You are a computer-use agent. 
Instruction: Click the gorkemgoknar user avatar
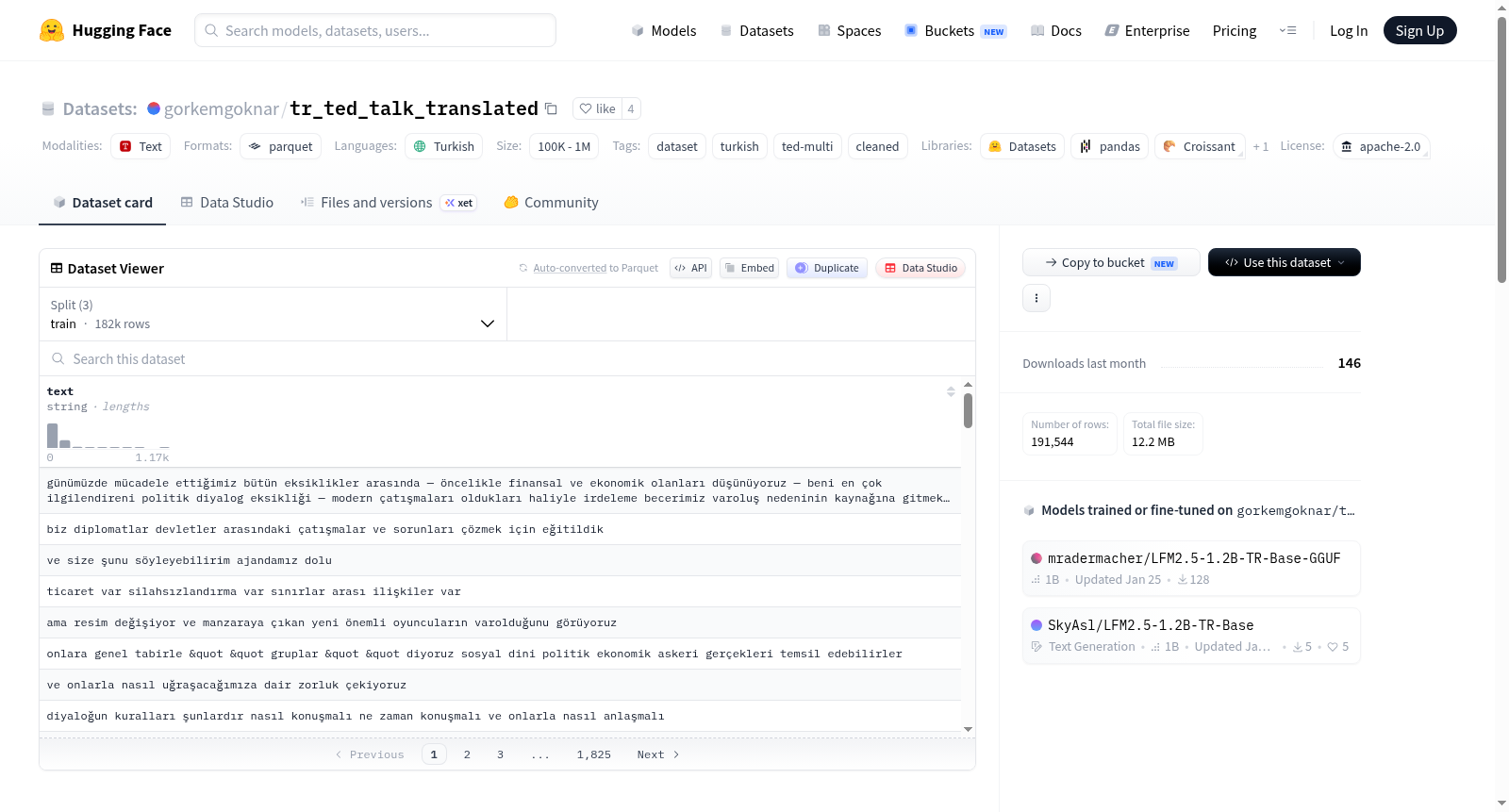tap(154, 108)
